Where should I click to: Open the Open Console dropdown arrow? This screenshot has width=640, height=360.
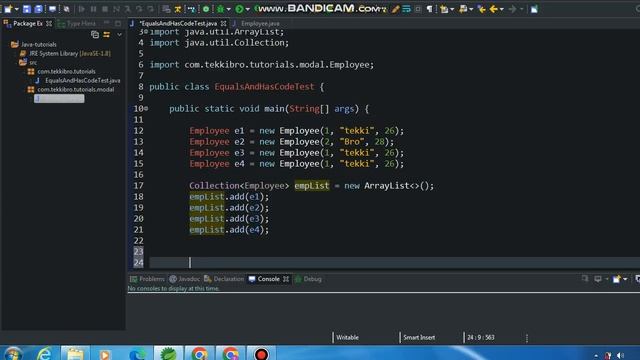point(625,279)
